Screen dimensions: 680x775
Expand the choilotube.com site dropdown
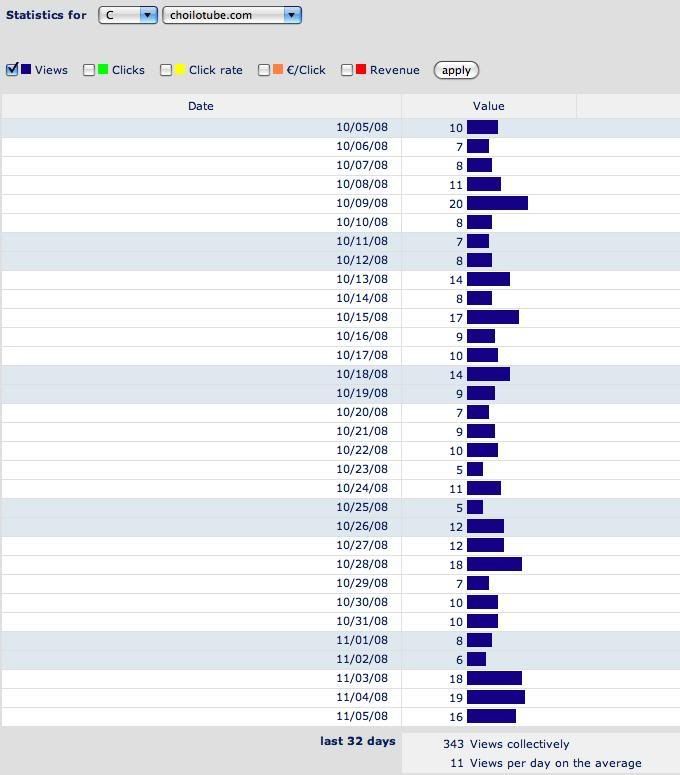[232, 15]
